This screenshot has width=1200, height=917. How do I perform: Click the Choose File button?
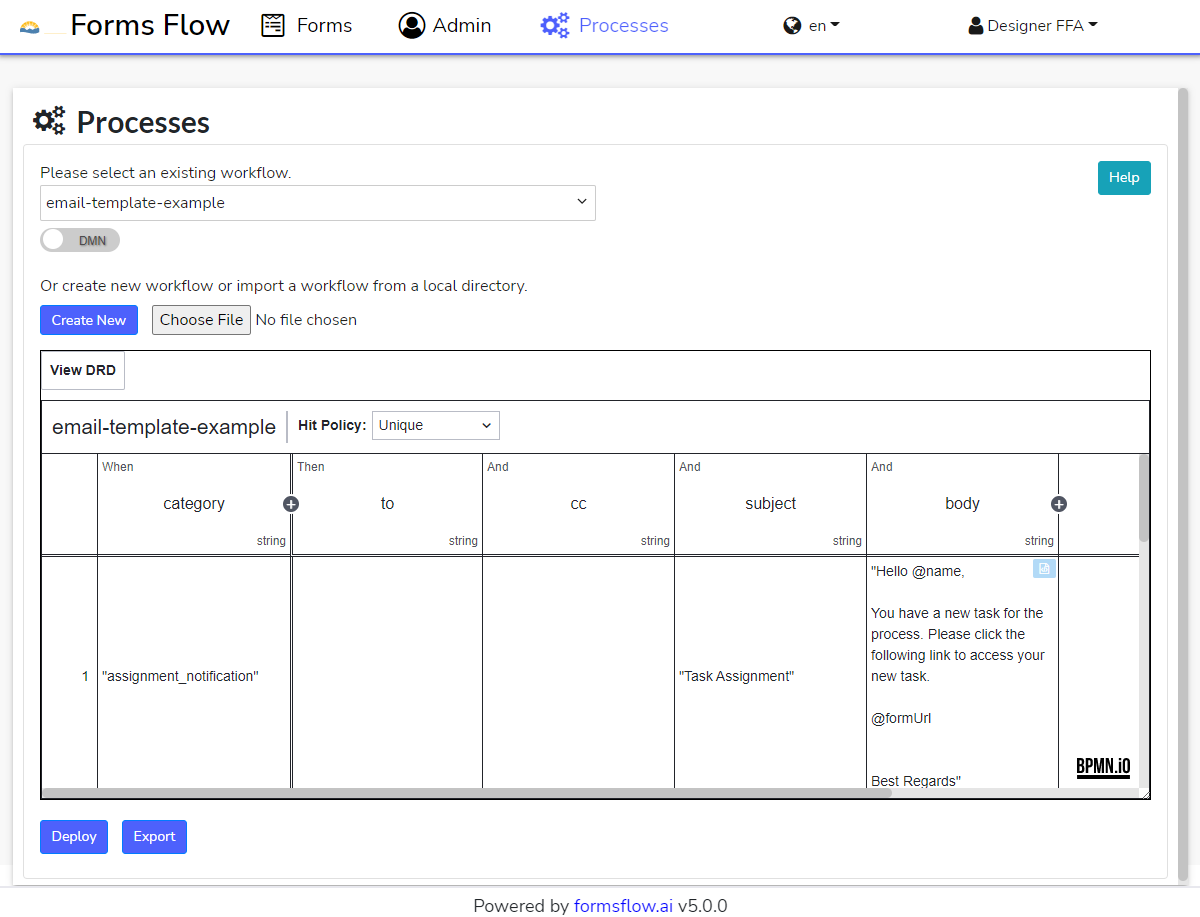pyautogui.click(x=201, y=320)
